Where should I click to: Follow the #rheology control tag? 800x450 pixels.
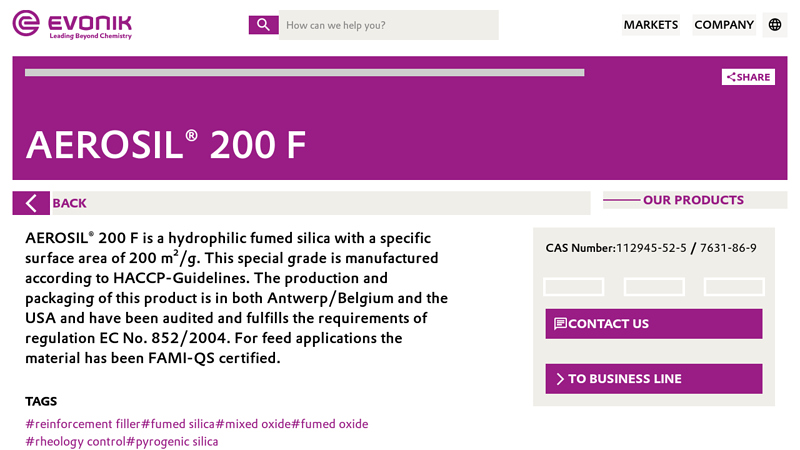tap(75, 441)
